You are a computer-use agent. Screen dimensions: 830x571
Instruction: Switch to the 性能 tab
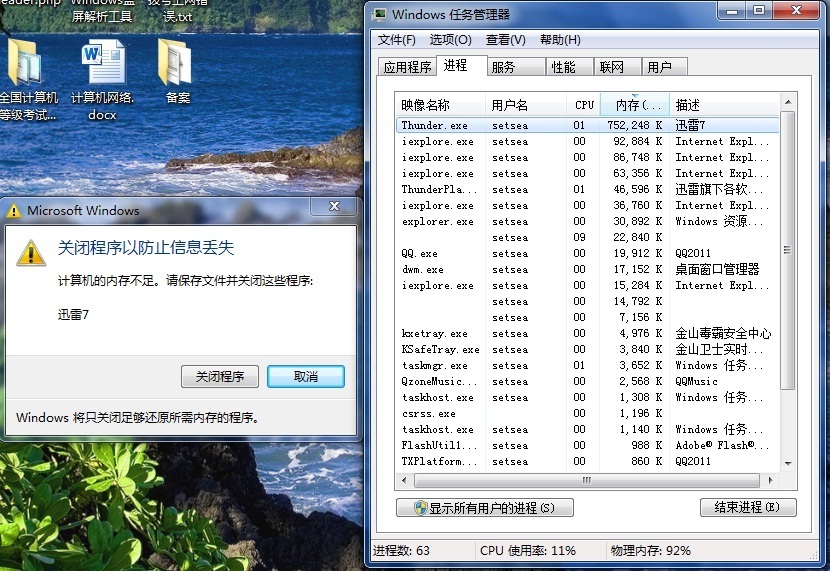coord(570,67)
